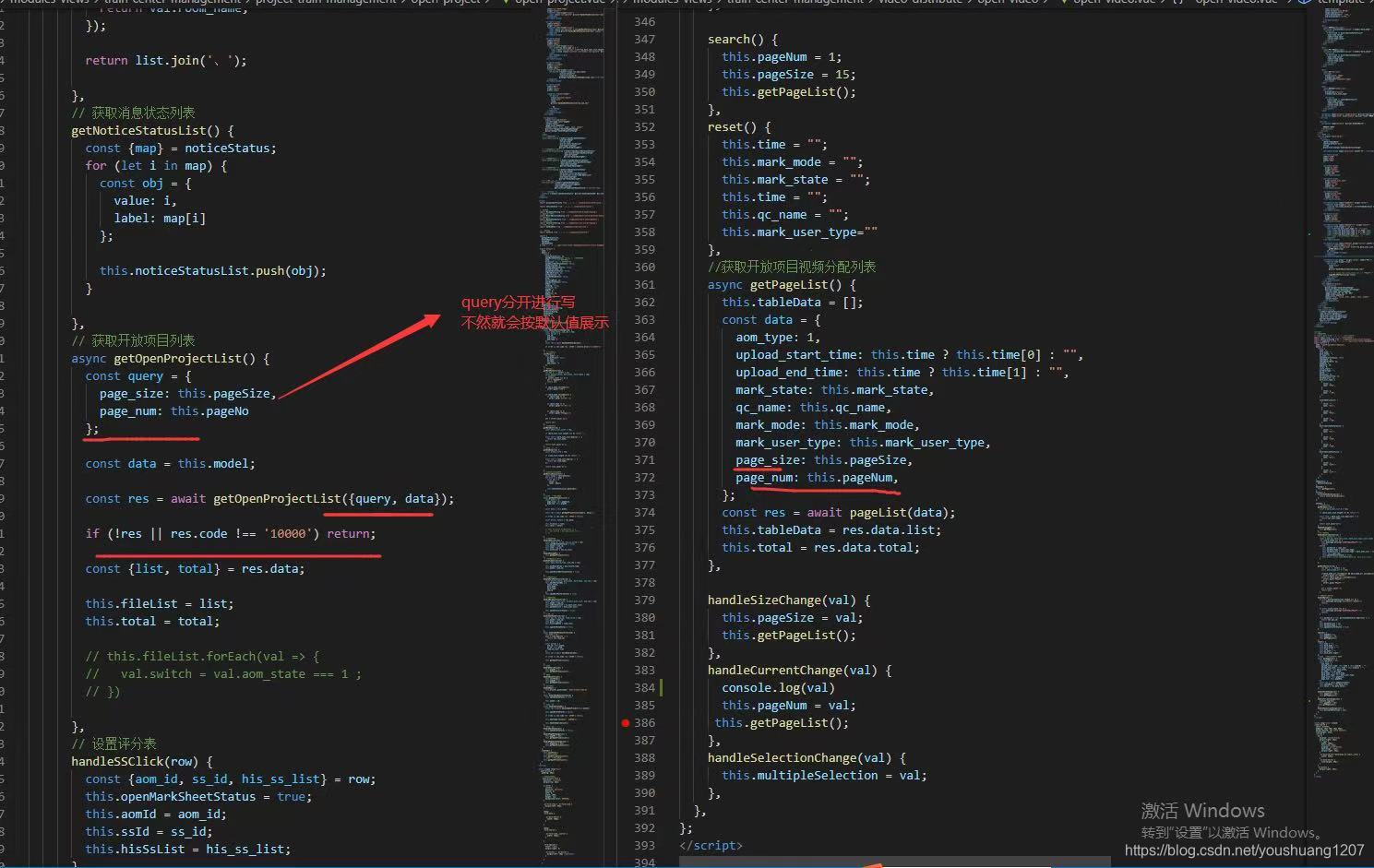
Task: Click 'handleSelectionChange(val) {' method
Action: coord(806,758)
